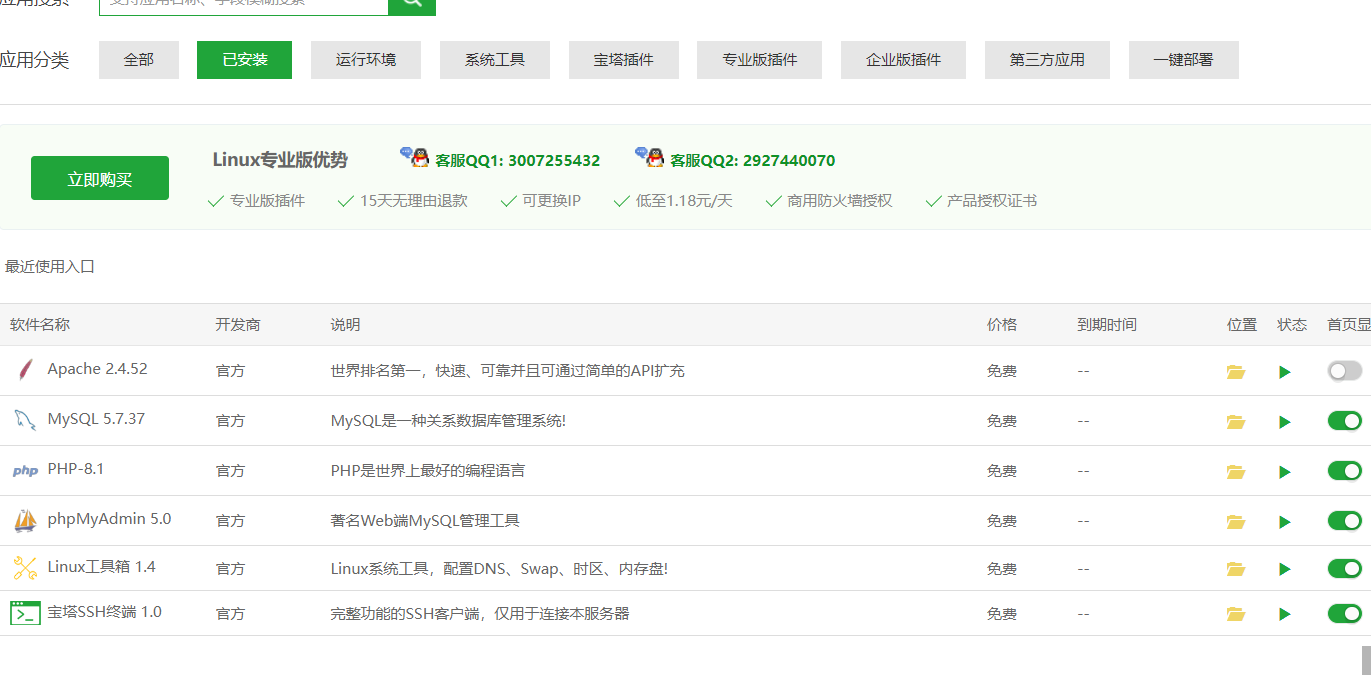The image size is (1371, 675).
Task: Switch to the 运行环境 category
Action: pos(366,60)
